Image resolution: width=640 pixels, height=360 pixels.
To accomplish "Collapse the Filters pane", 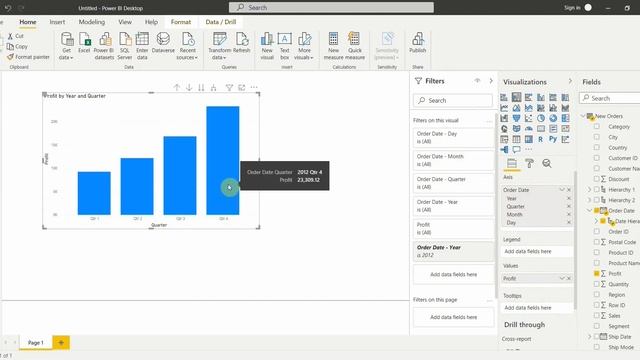I will pyautogui.click(x=491, y=81).
